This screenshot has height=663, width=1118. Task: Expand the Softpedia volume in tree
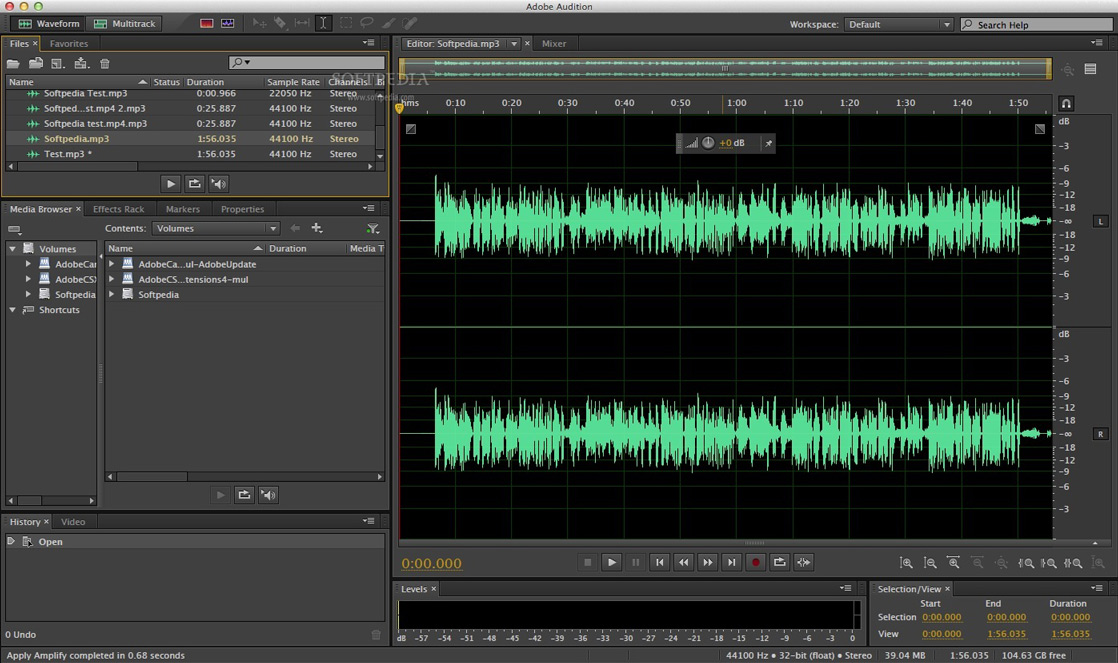(x=28, y=294)
